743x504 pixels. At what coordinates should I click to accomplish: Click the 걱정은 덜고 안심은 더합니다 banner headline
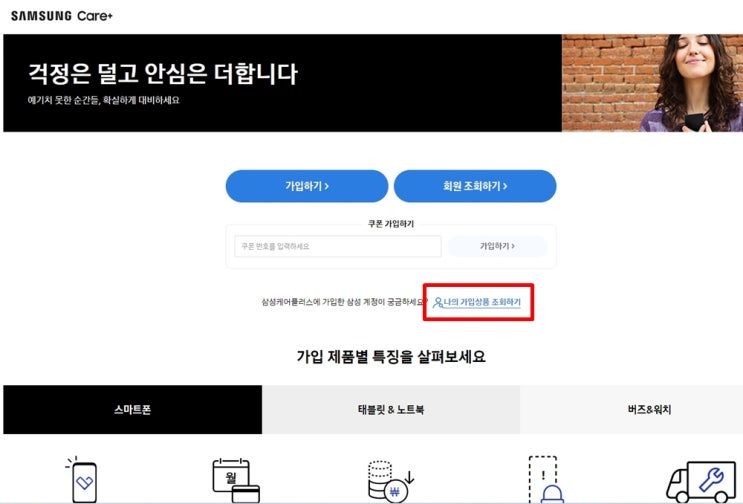[163, 74]
